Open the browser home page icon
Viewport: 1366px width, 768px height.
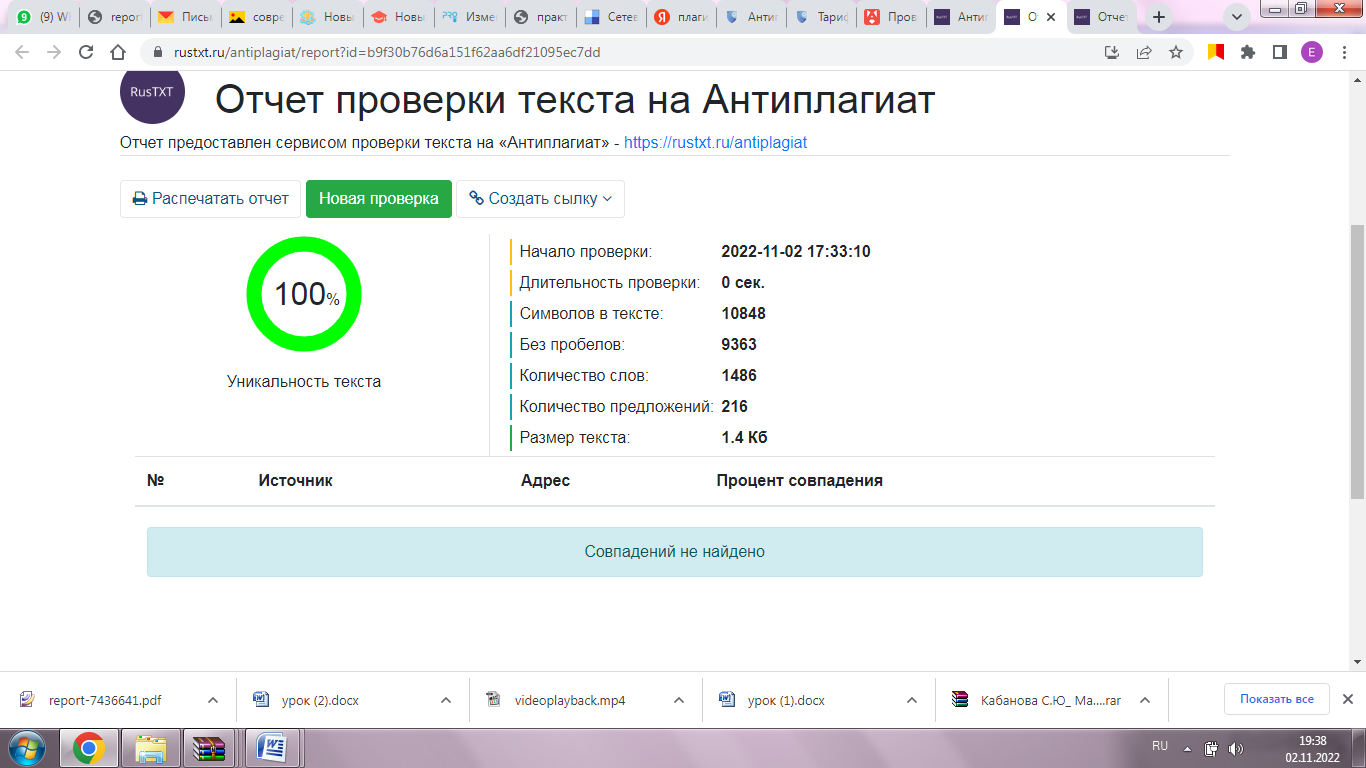click(119, 52)
